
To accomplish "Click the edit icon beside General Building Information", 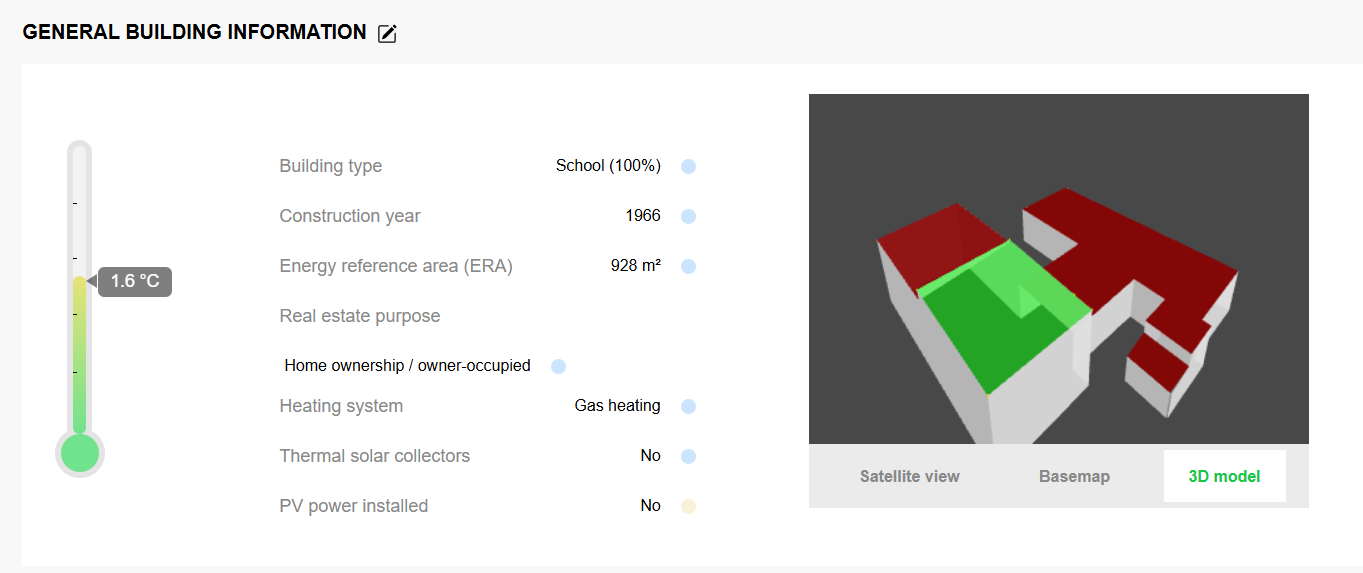I will (387, 34).
